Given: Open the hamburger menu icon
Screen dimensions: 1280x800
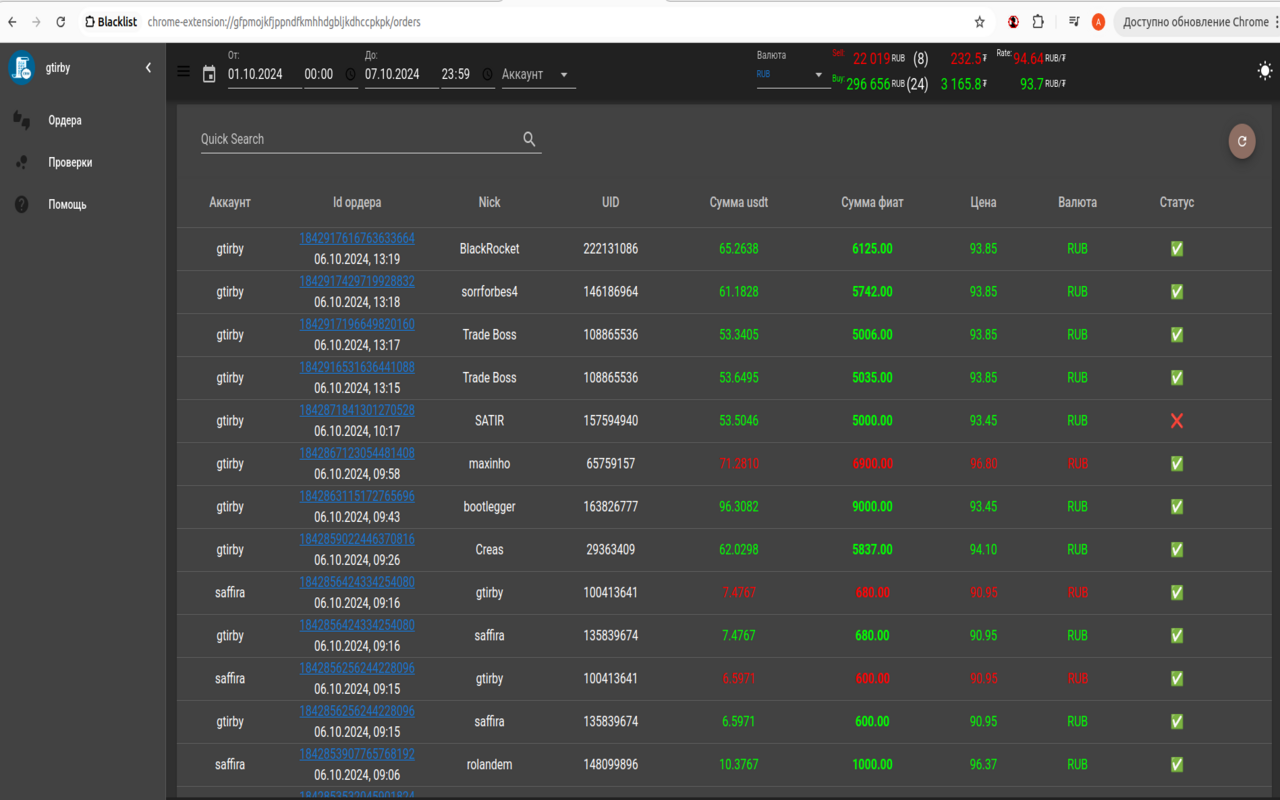Looking at the screenshot, I should point(183,71).
